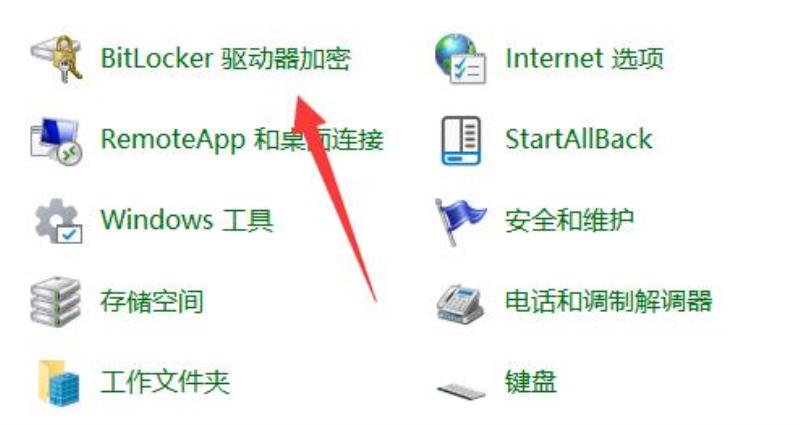This screenshot has width=800, height=425.
Task: Open the BitLocker drive lock-and-key icon
Action: coord(57,59)
